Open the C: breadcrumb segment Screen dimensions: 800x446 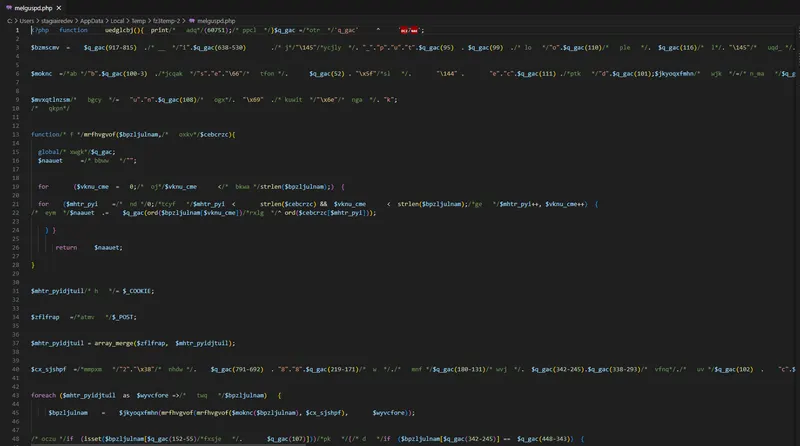(x=10, y=21)
